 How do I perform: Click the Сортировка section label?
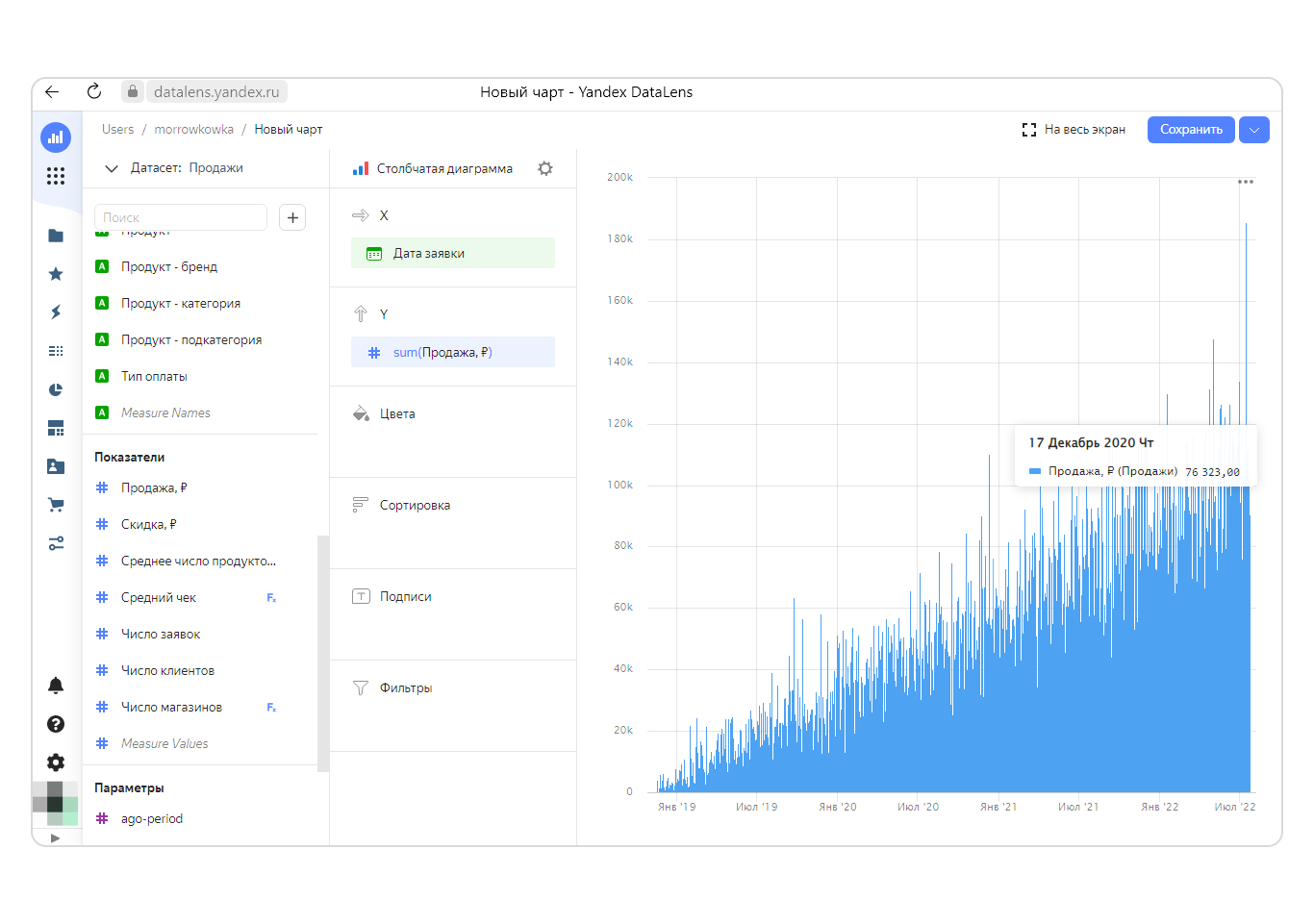415,505
